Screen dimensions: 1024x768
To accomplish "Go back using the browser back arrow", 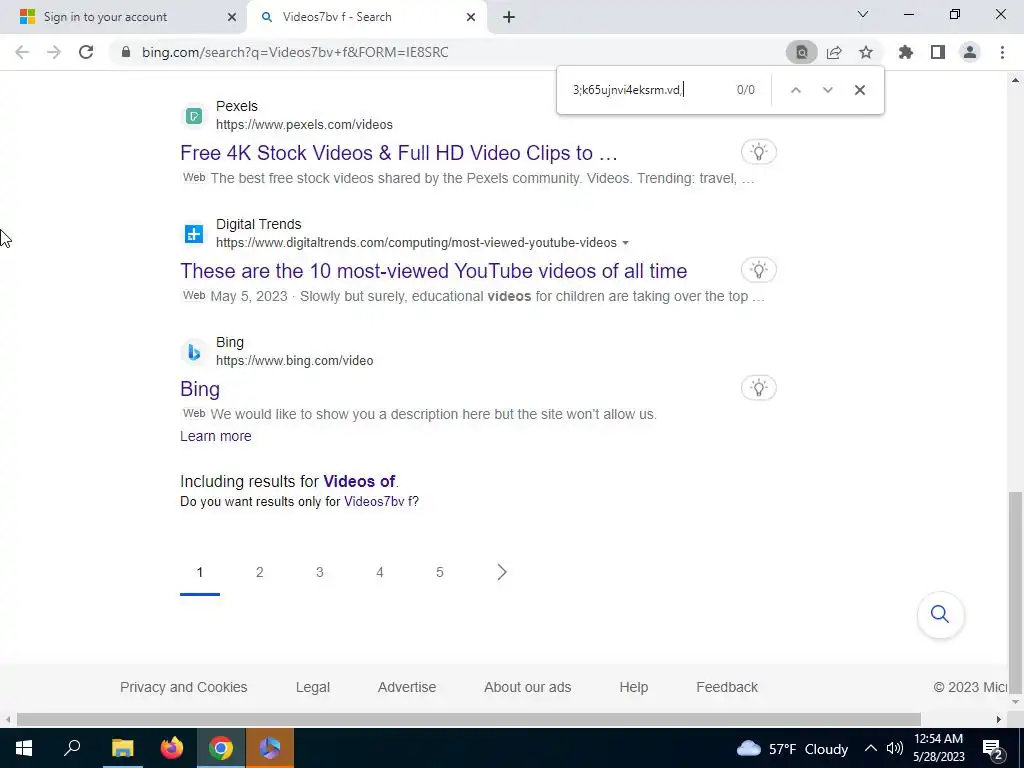I will click(22, 52).
